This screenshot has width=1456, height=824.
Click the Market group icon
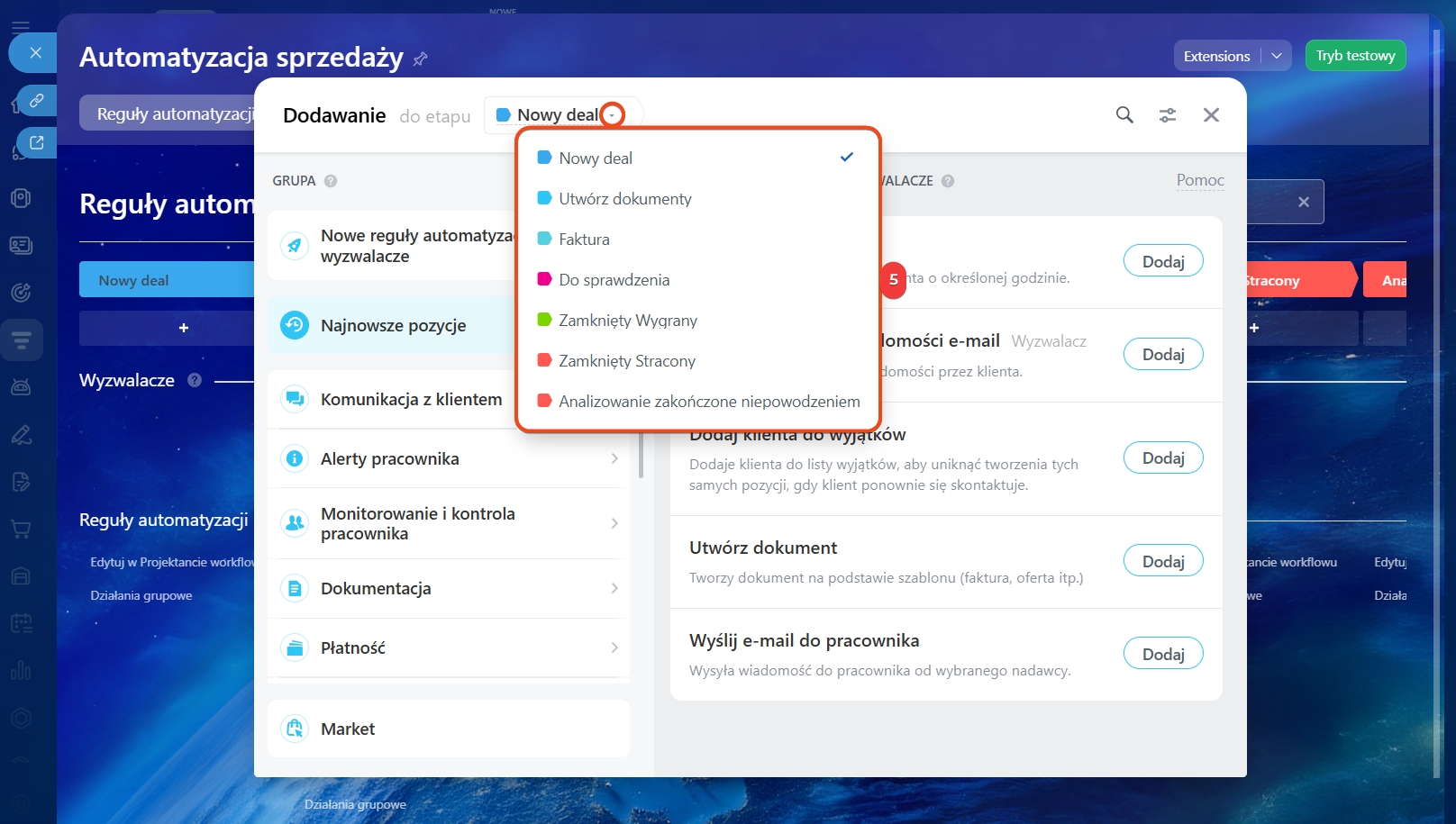295,729
